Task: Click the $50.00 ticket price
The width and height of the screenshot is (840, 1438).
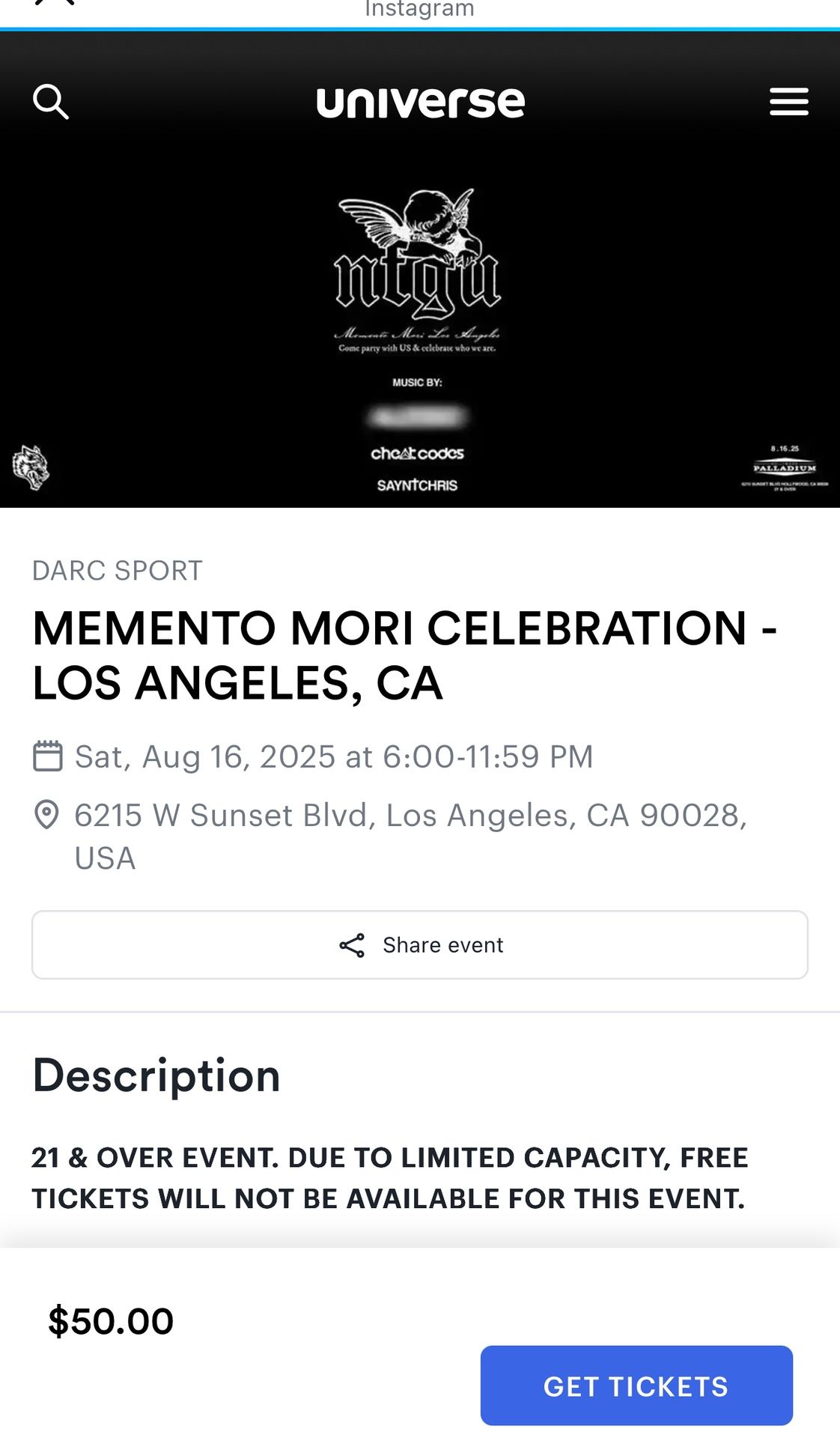Action: [111, 1321]
